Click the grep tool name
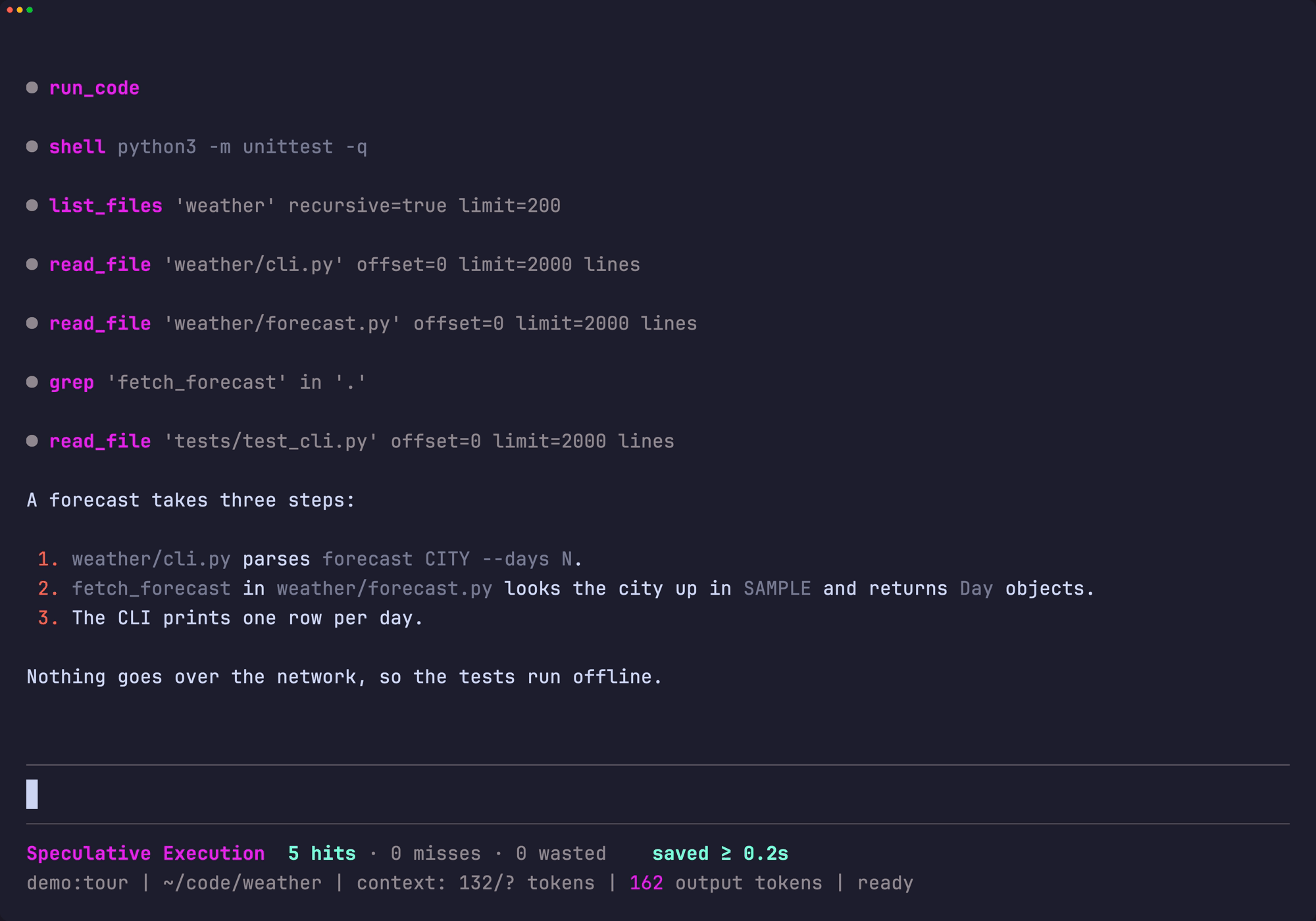The width and height of the screenshot is (1316, 921). [x=71, y=382]
